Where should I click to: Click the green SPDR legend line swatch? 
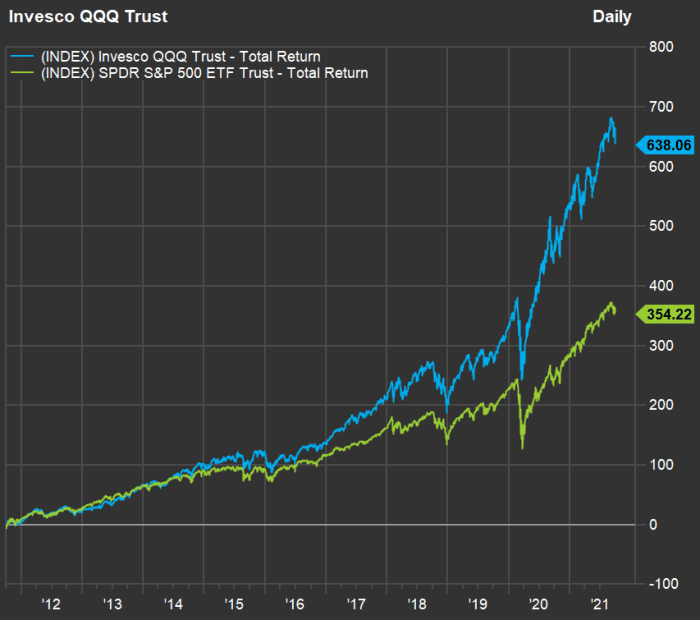pyautogui.click(x=22, y=73)
